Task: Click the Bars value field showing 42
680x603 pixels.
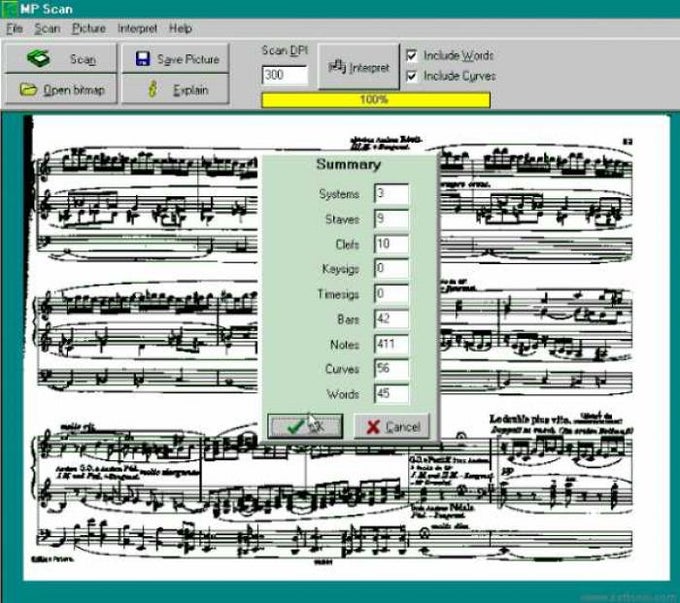Action: click(391, 319)
